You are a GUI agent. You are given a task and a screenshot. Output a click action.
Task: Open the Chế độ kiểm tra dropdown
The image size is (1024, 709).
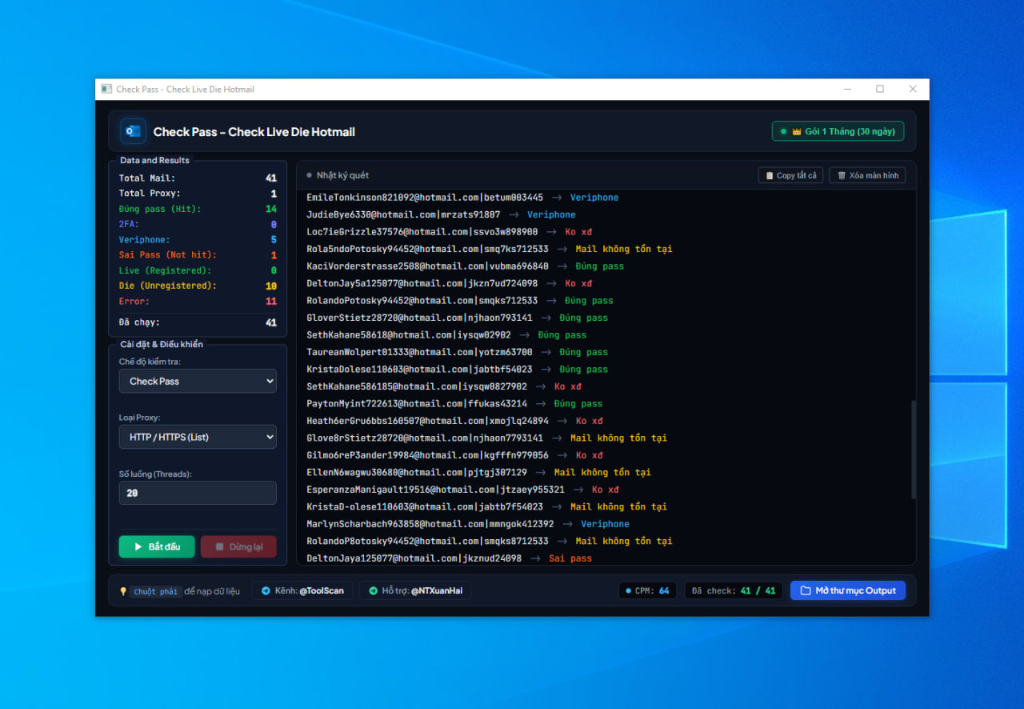click(197, 381)
